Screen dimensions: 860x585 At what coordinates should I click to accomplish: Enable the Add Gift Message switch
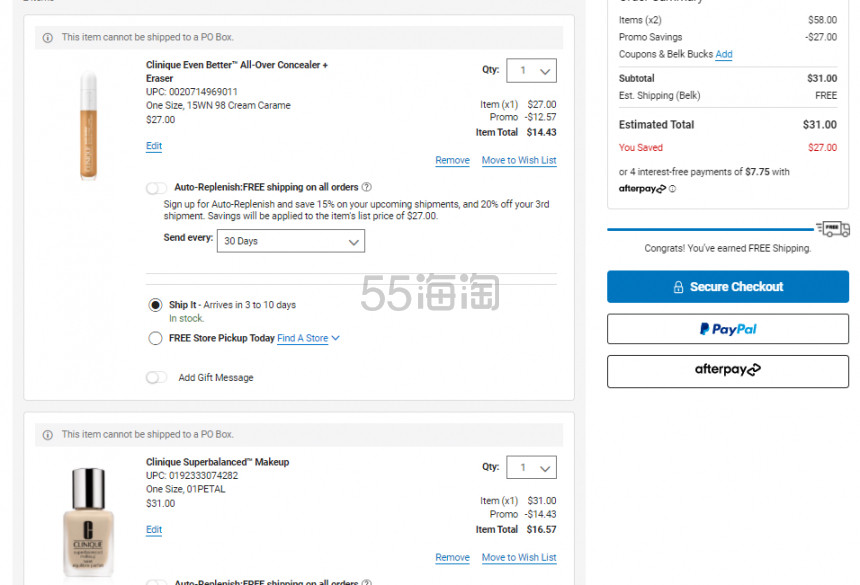coord(156,377)
